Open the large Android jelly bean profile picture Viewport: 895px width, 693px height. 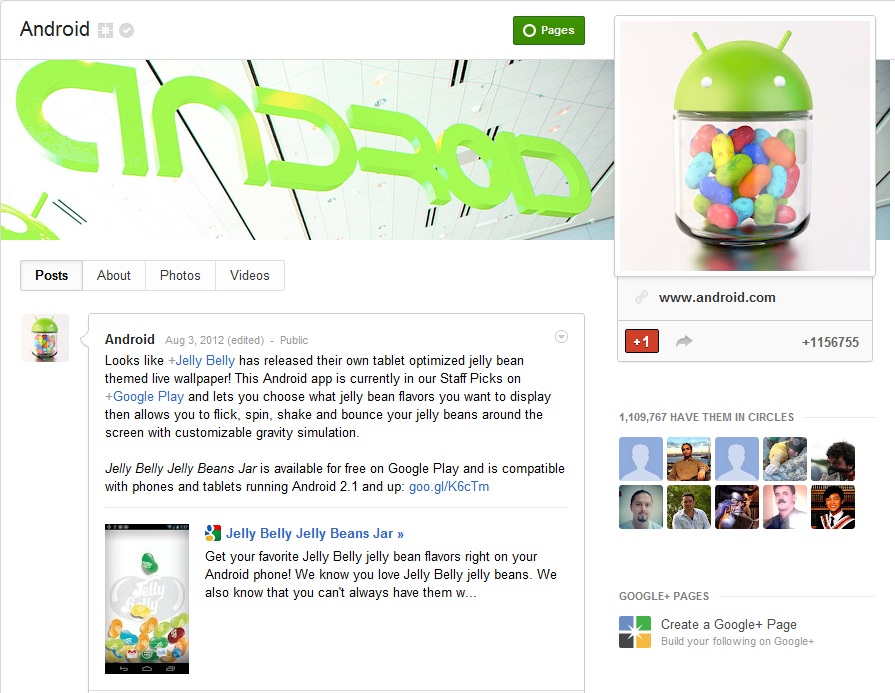click(x=745, y=146)
